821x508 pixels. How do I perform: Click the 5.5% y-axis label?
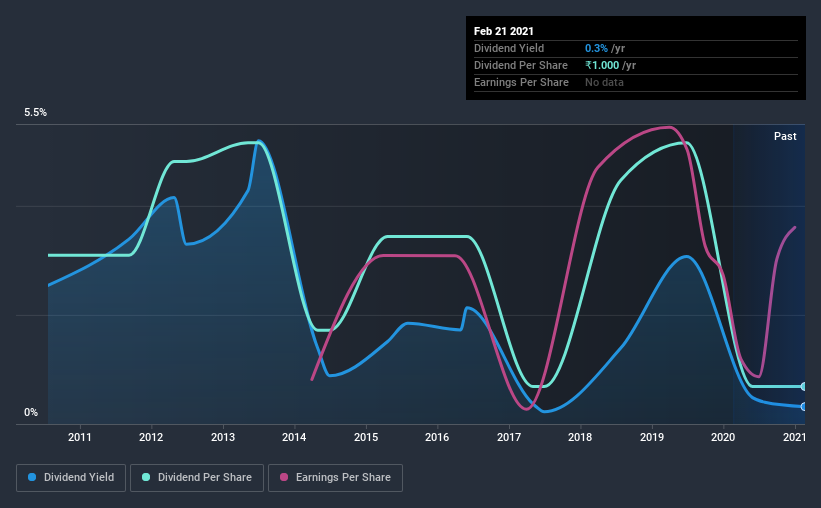(x=35, y=113)
